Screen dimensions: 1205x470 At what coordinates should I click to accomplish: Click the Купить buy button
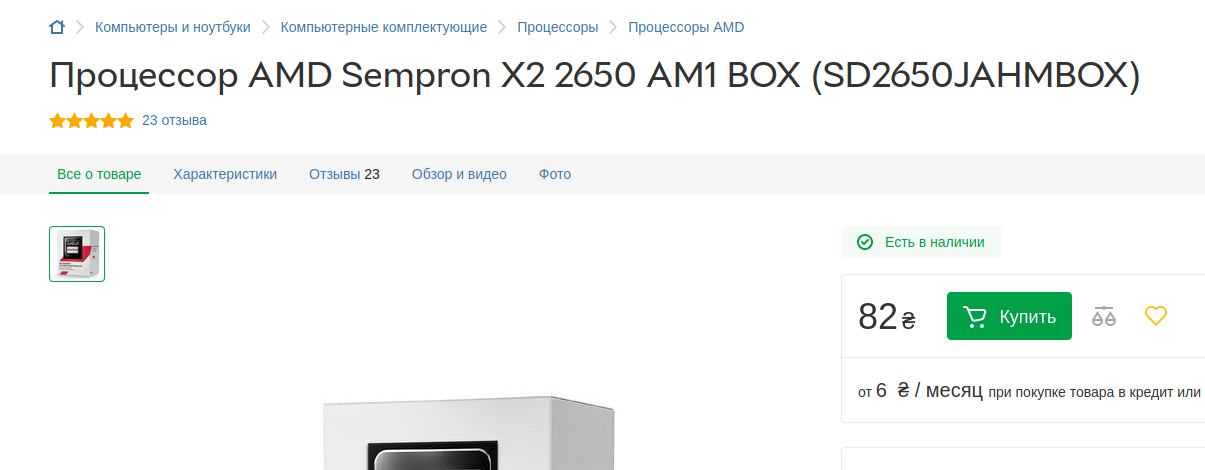point(1009,316)
